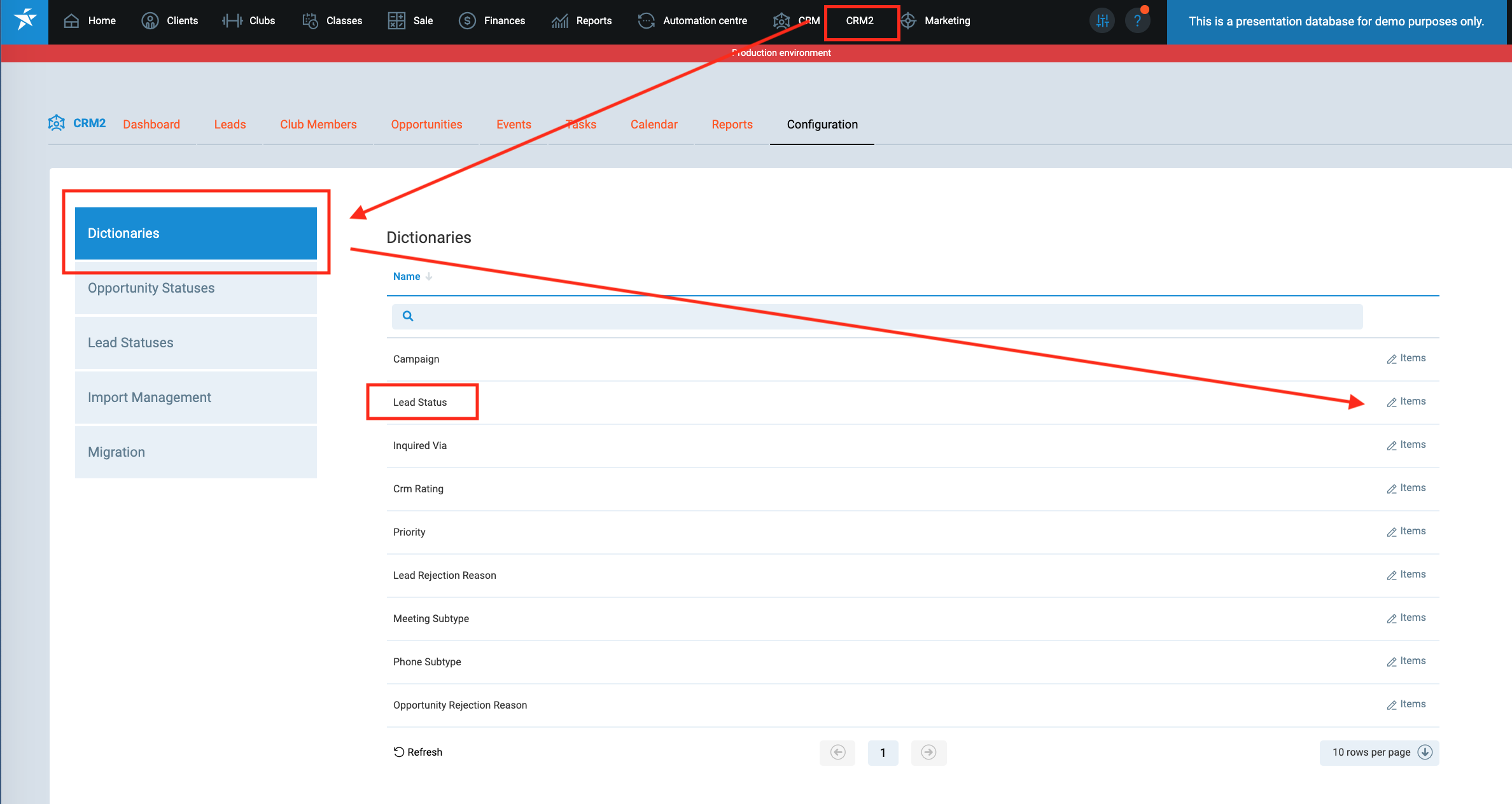
Task: Click the search magnifier in Name filter
Action: [x=408, y=316]
